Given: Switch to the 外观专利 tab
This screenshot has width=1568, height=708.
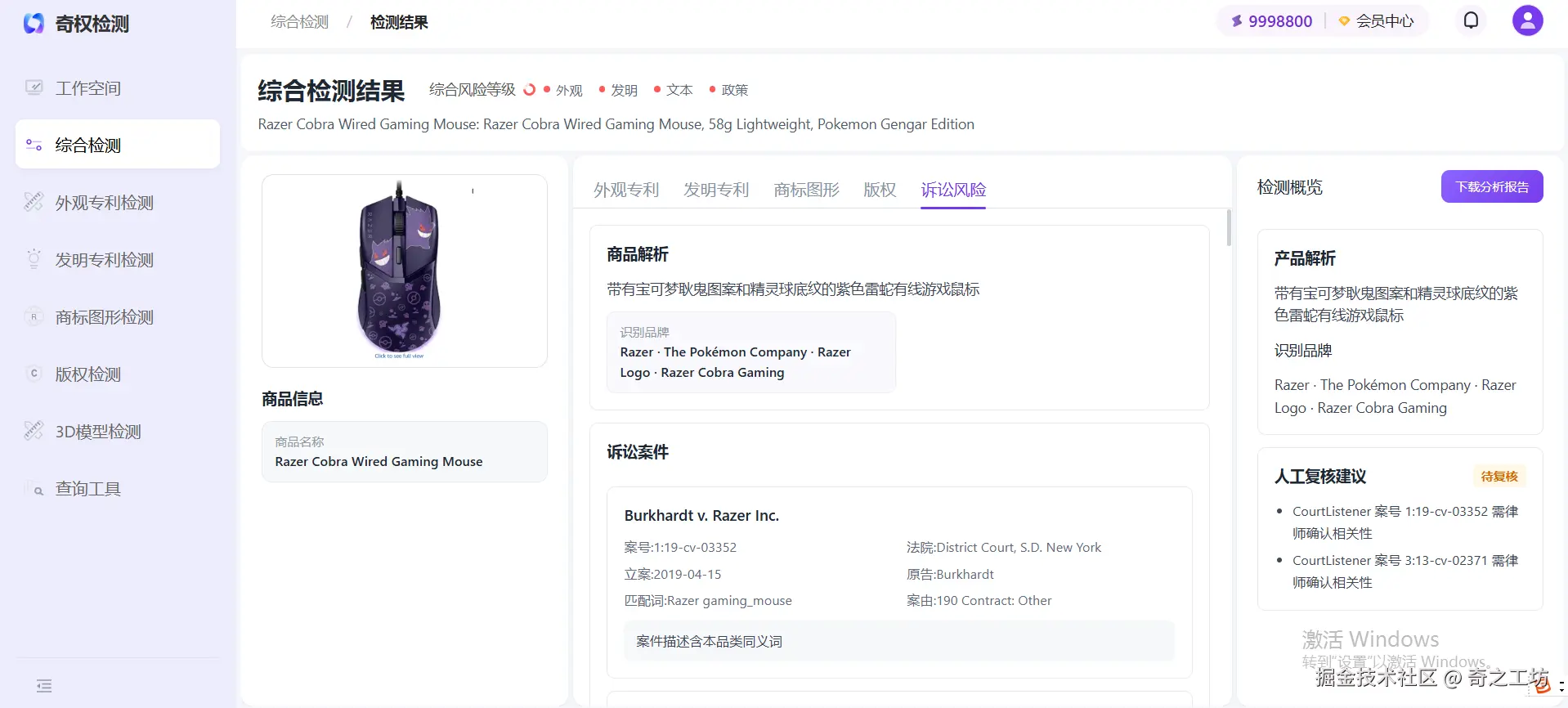Looking at the screenshot, I should pos(626,190).
